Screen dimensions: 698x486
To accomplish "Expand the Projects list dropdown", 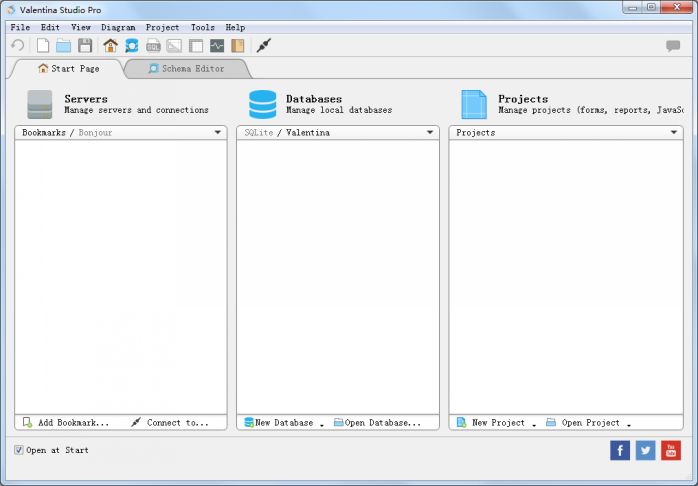I will 674,132.
